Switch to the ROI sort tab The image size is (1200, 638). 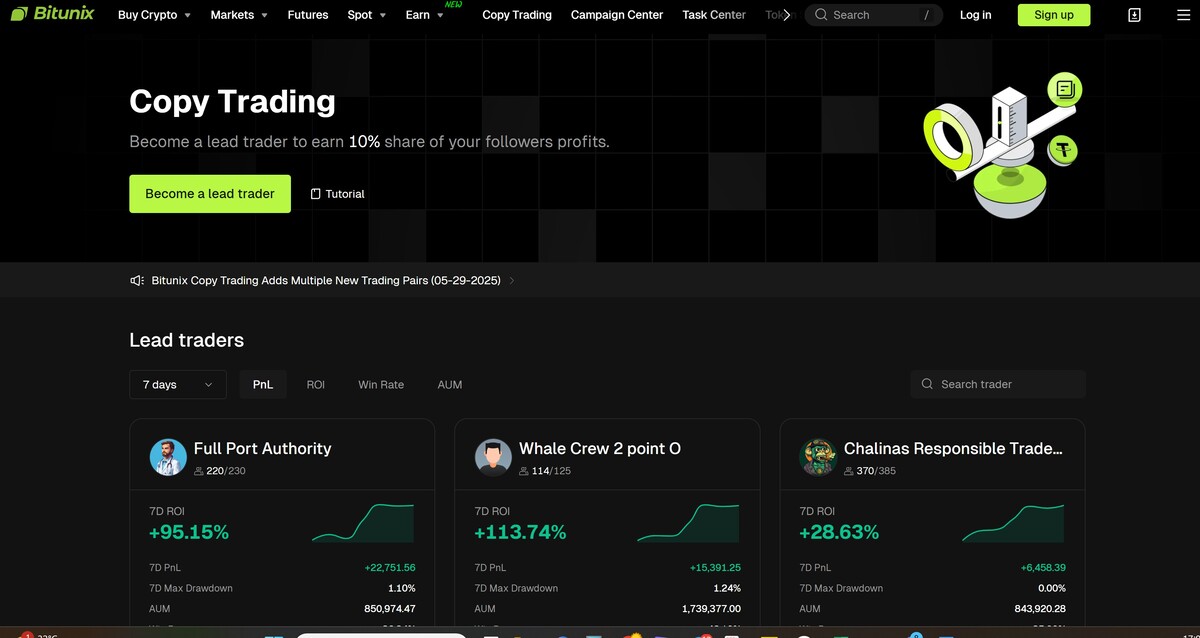pyautogui.click(x=316, y=385)
